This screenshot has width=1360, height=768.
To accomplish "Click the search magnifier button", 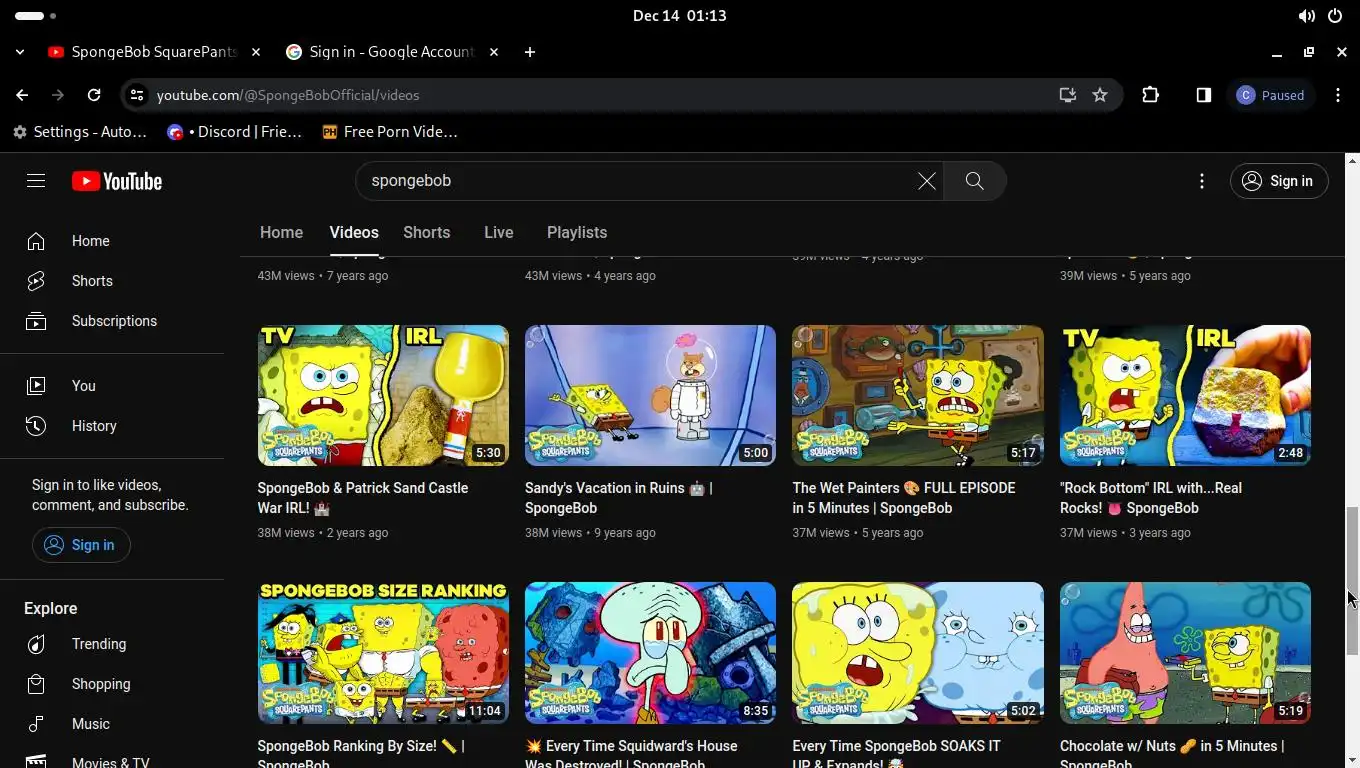I will pyautogui.click(x=974, y=181).
